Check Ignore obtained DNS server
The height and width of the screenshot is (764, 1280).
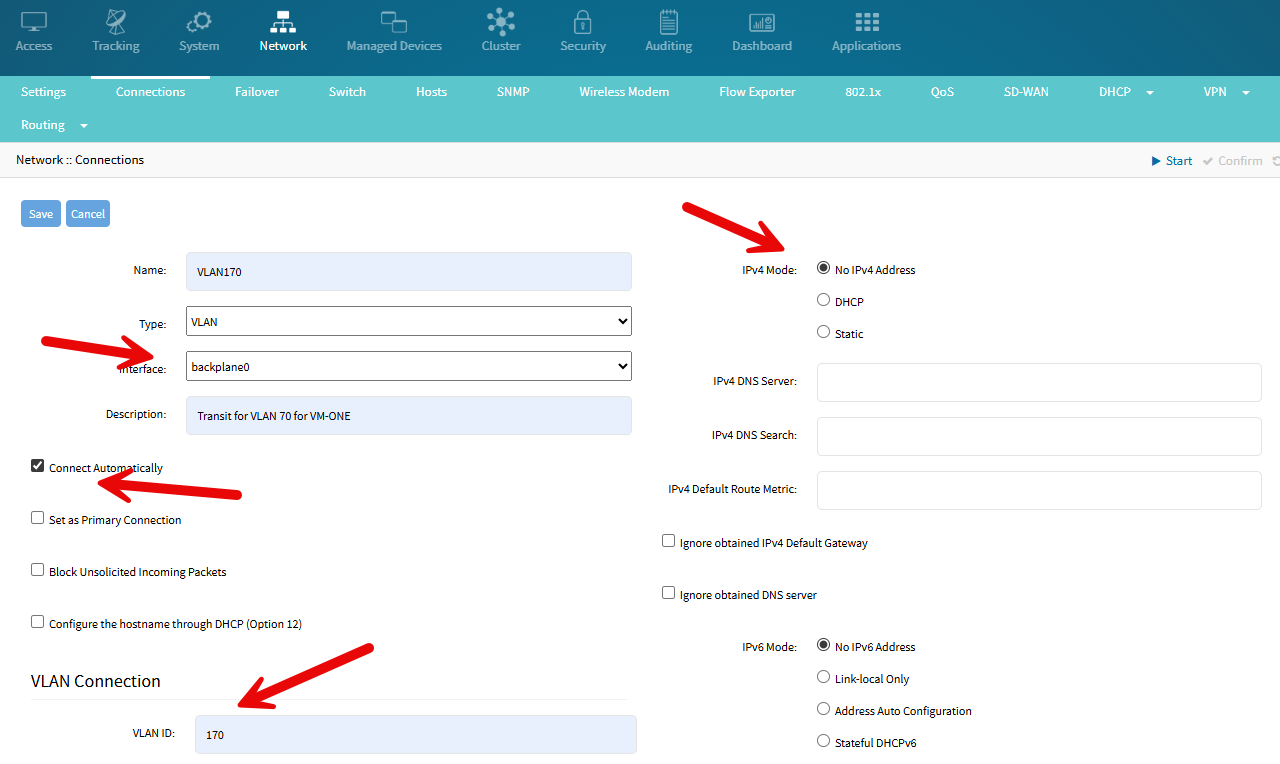click(669, 593)
